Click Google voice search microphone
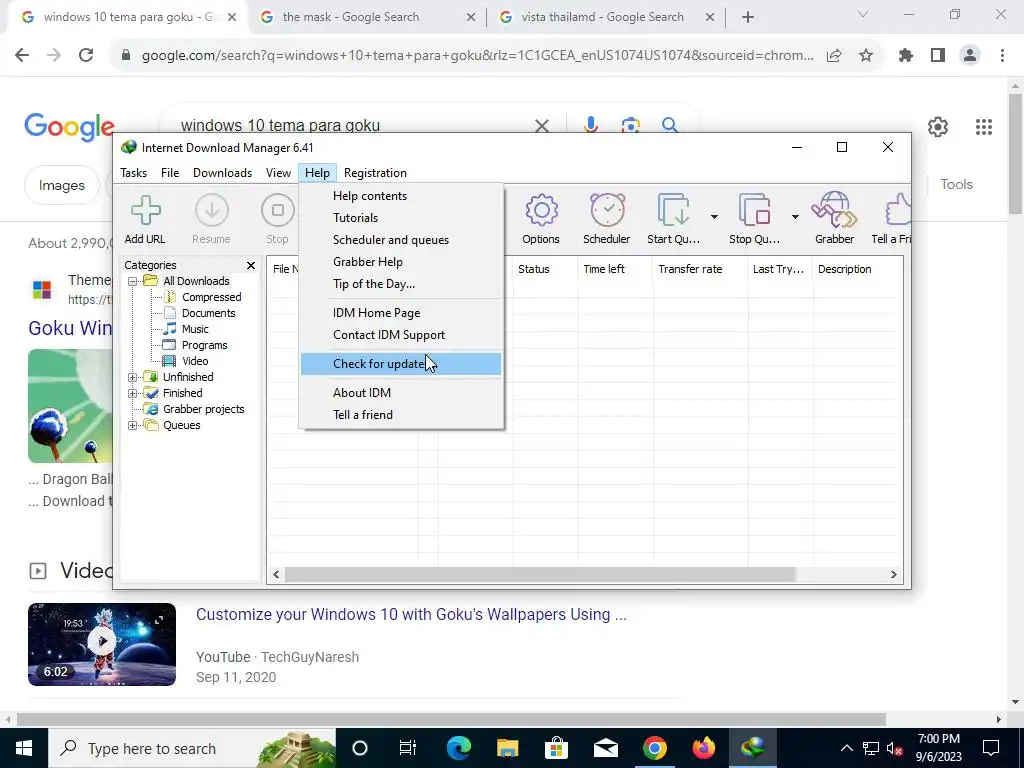Image resolution: width=1024 pixels, height=768 pixels. point(590,125)
